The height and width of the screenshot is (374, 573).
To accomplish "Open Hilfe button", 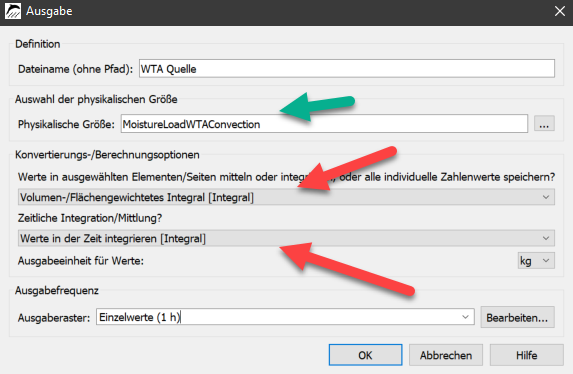I will pyautogui.click(x=527, y=355).
